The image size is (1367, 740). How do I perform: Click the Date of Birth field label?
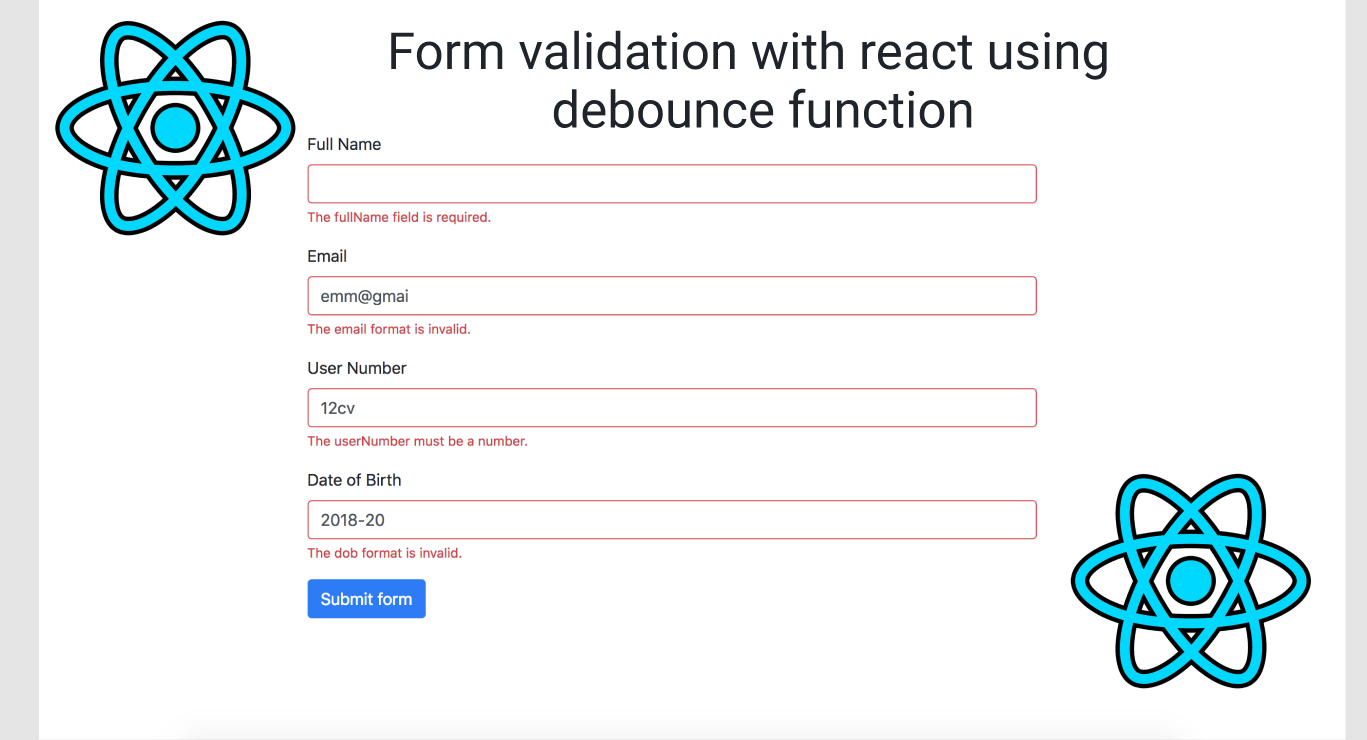(354, 480)
